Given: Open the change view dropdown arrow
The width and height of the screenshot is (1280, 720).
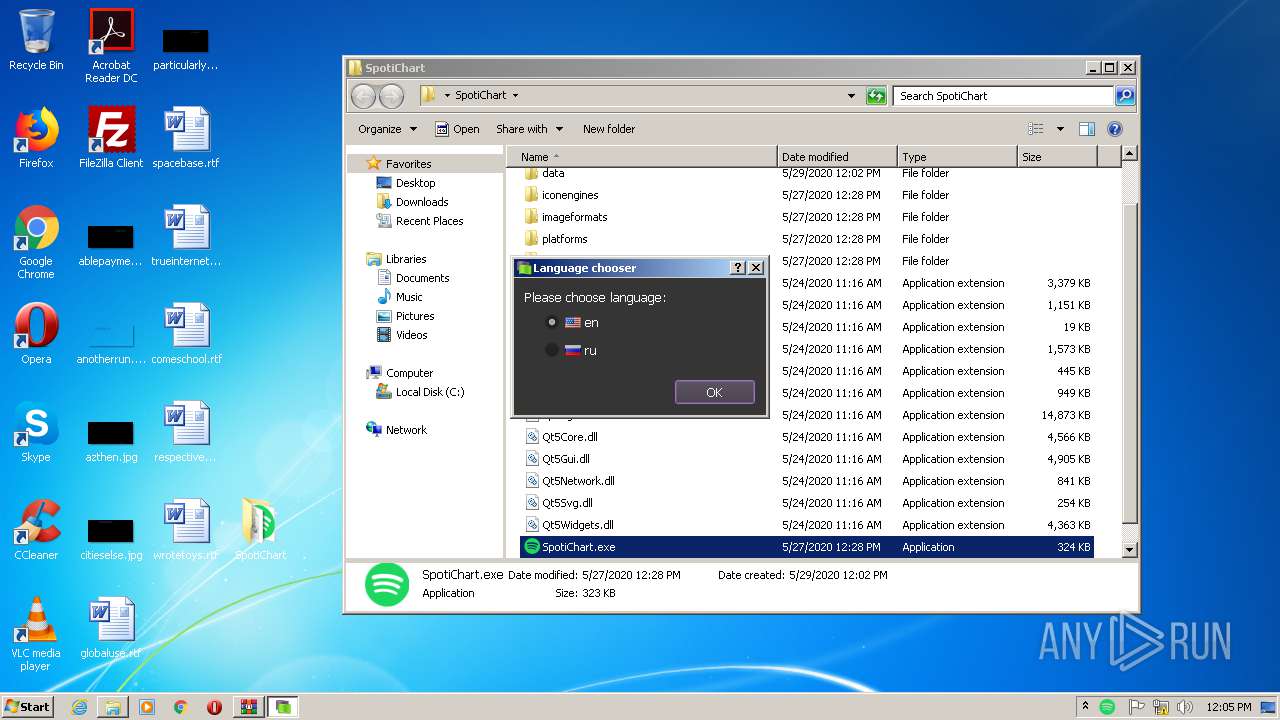Looking at the screenshot, I should (1060, 129).
